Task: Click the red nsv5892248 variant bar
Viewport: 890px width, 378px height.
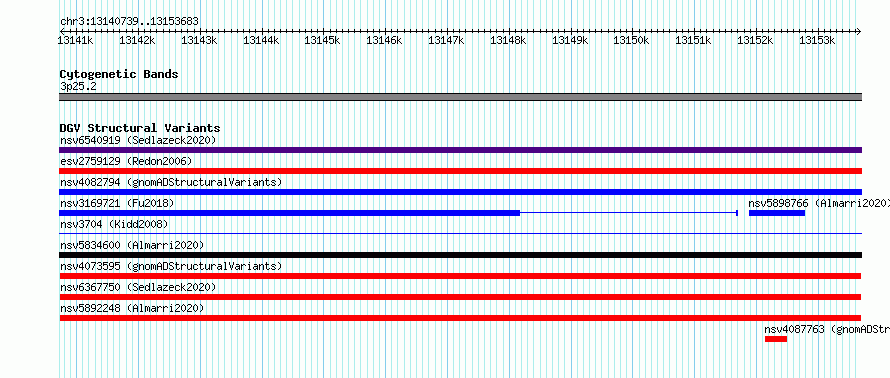Action: coord(460,318)
